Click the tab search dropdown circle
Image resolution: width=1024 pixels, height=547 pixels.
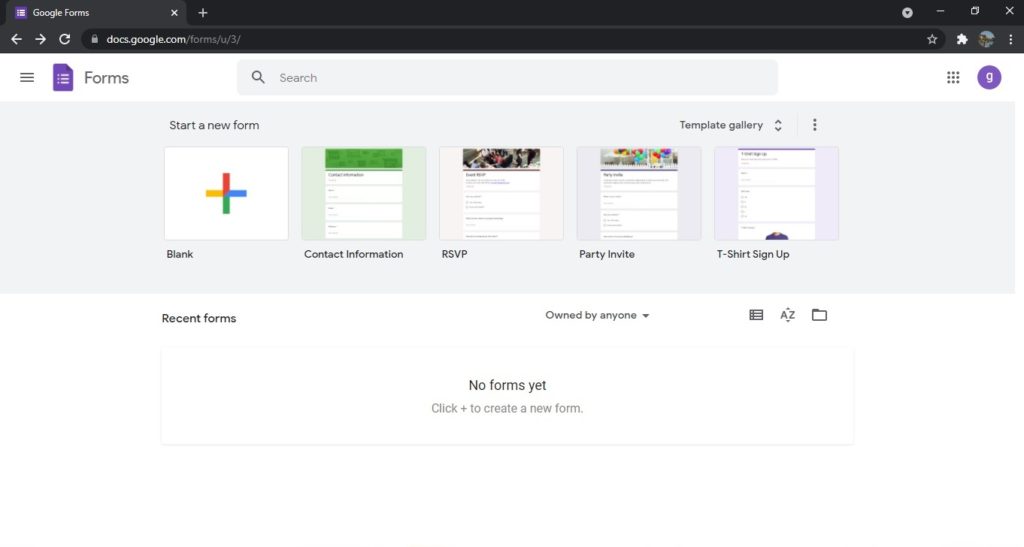[x=907, y=12]
